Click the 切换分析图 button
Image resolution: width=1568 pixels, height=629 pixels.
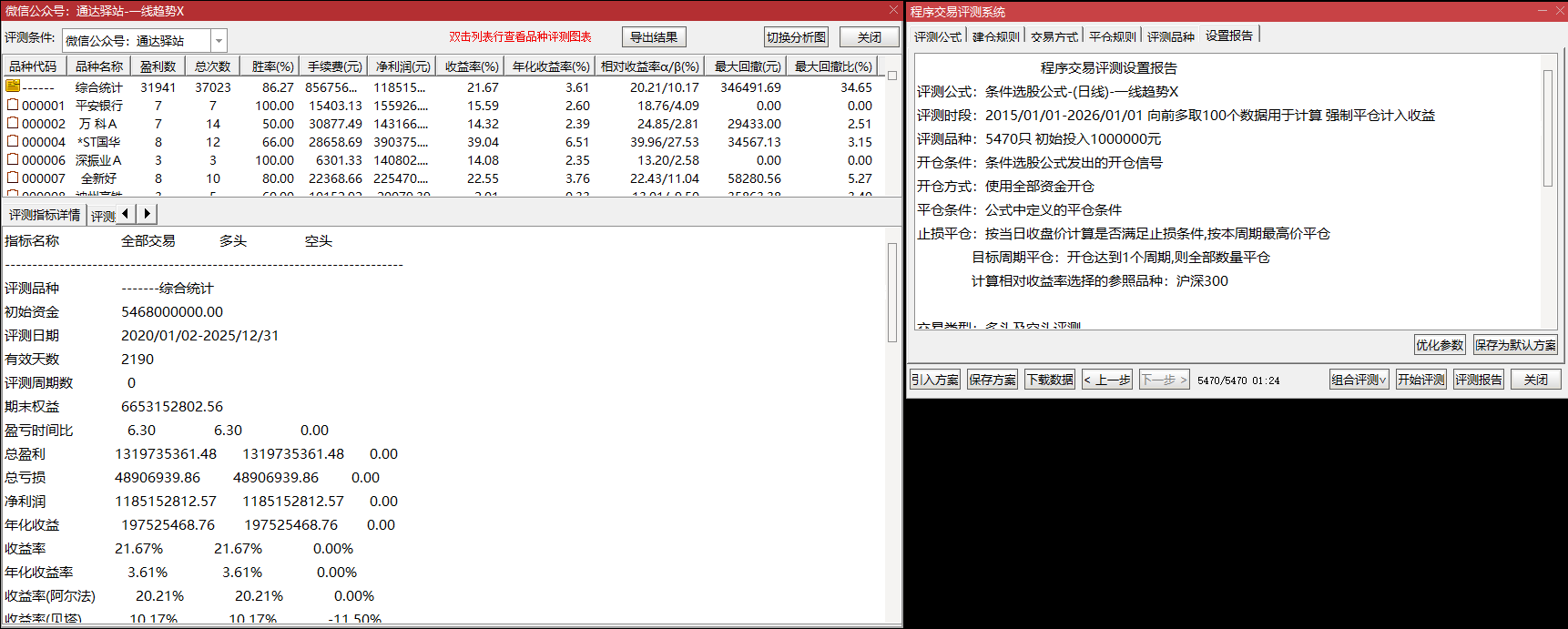[x=797, y=37]
